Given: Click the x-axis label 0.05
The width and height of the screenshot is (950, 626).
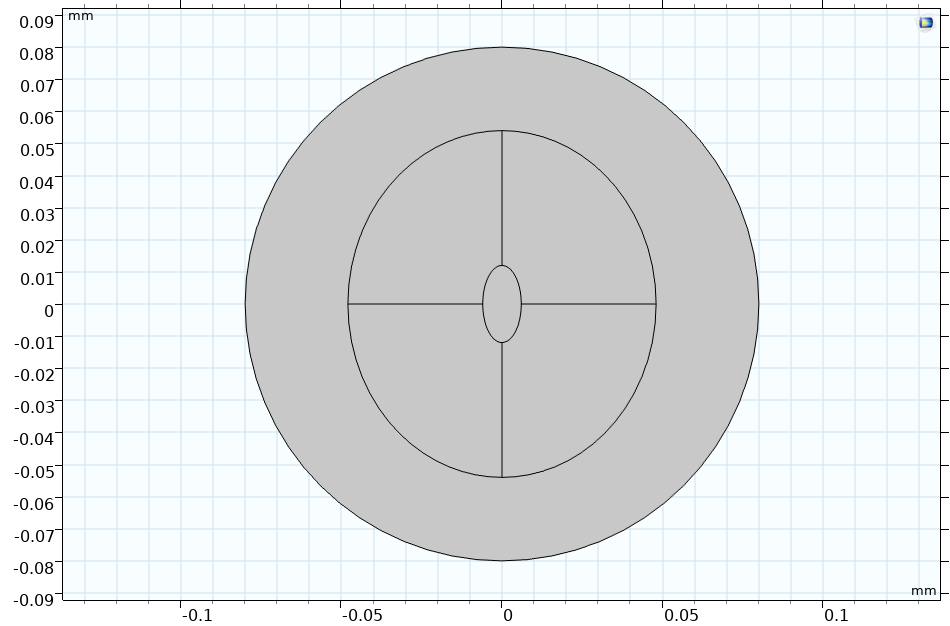Looking at the screenshot, I should pyautogui.click(x=681, y=616).
